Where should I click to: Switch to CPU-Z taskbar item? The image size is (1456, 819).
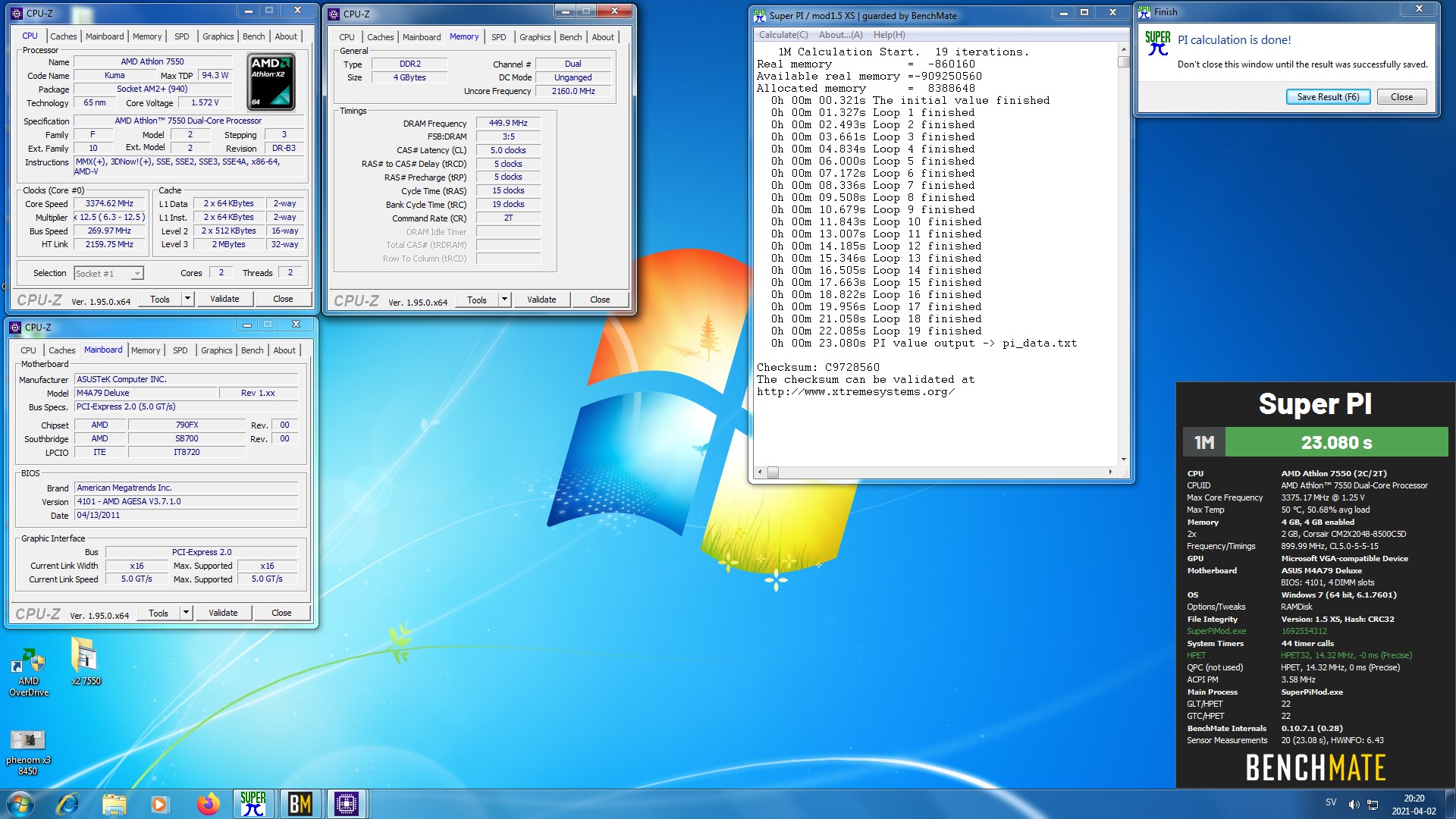[x=347, y=804]
